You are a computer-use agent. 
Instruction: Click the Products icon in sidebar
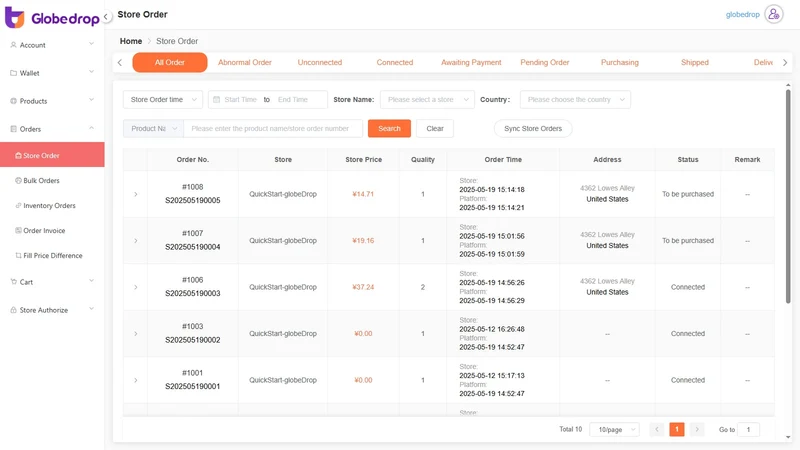13,101
